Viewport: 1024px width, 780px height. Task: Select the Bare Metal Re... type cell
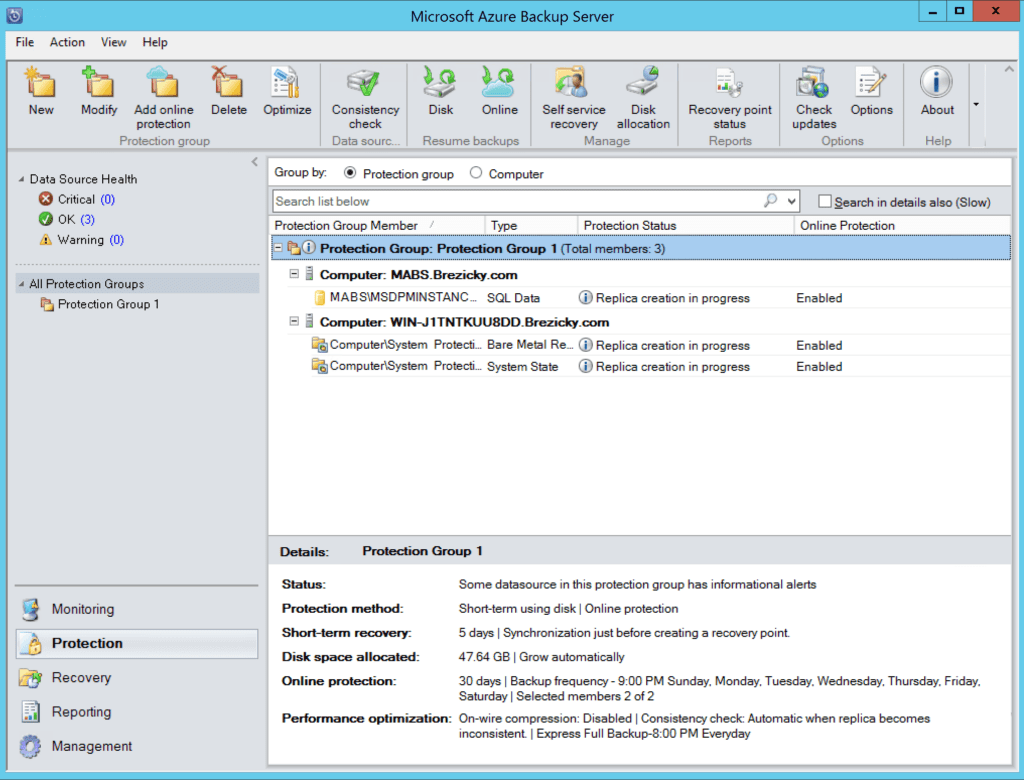[x=530, y=345]
